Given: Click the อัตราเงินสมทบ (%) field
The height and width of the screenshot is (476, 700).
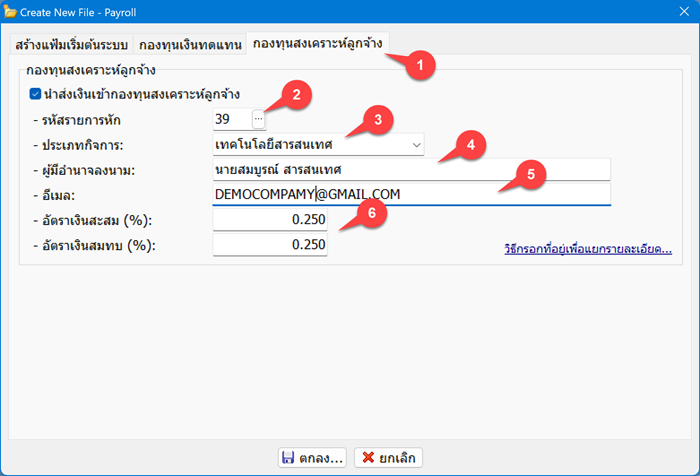Looking at the screenshot, I should pyautogui.click(x=270, y=244).
